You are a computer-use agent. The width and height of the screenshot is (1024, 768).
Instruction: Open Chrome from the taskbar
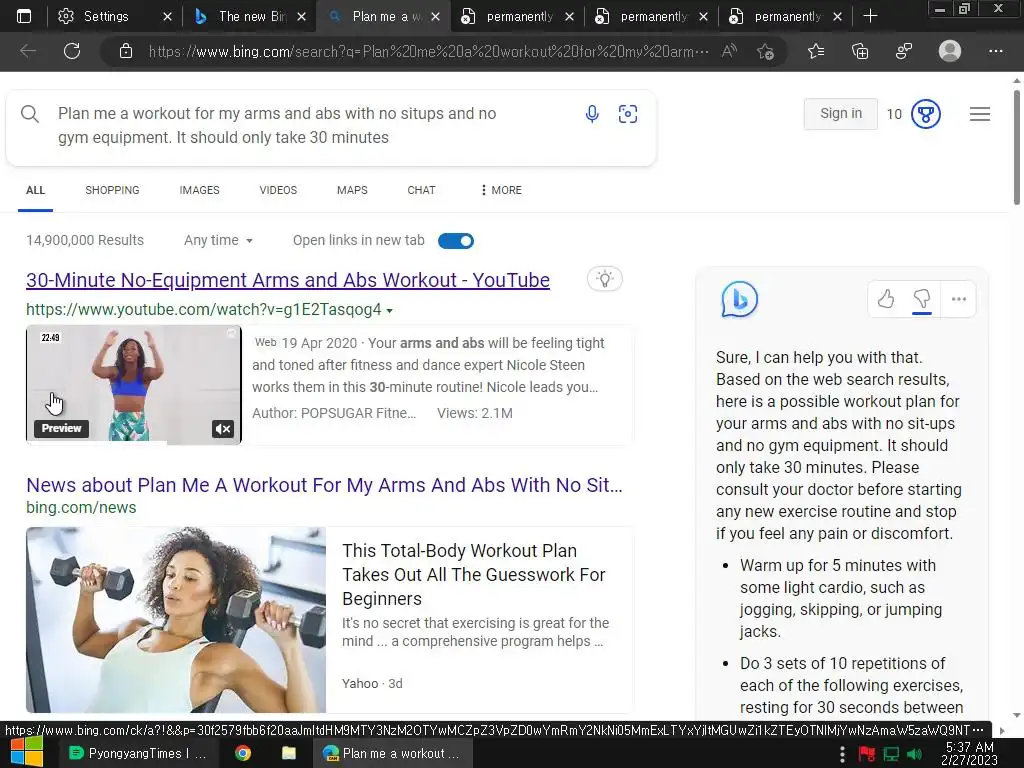tap(243, 753)
